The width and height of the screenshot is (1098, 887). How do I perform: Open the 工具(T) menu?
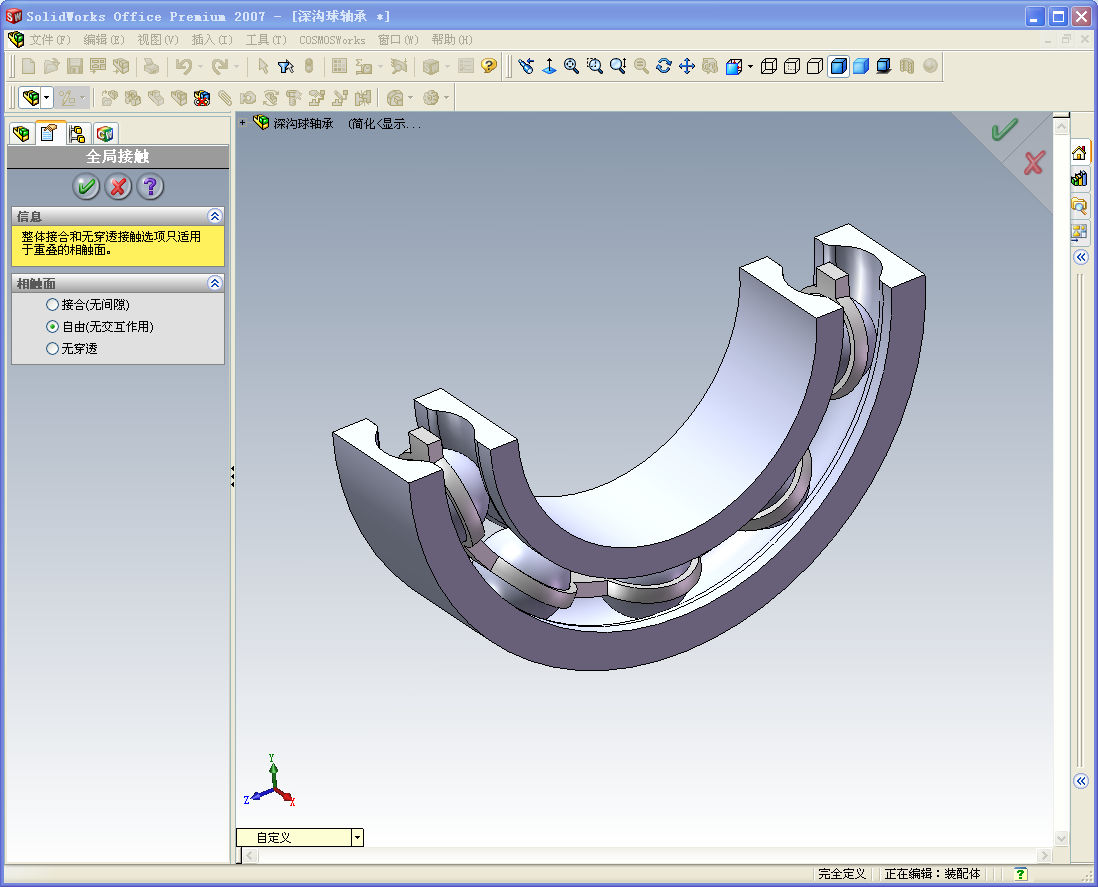266,40
